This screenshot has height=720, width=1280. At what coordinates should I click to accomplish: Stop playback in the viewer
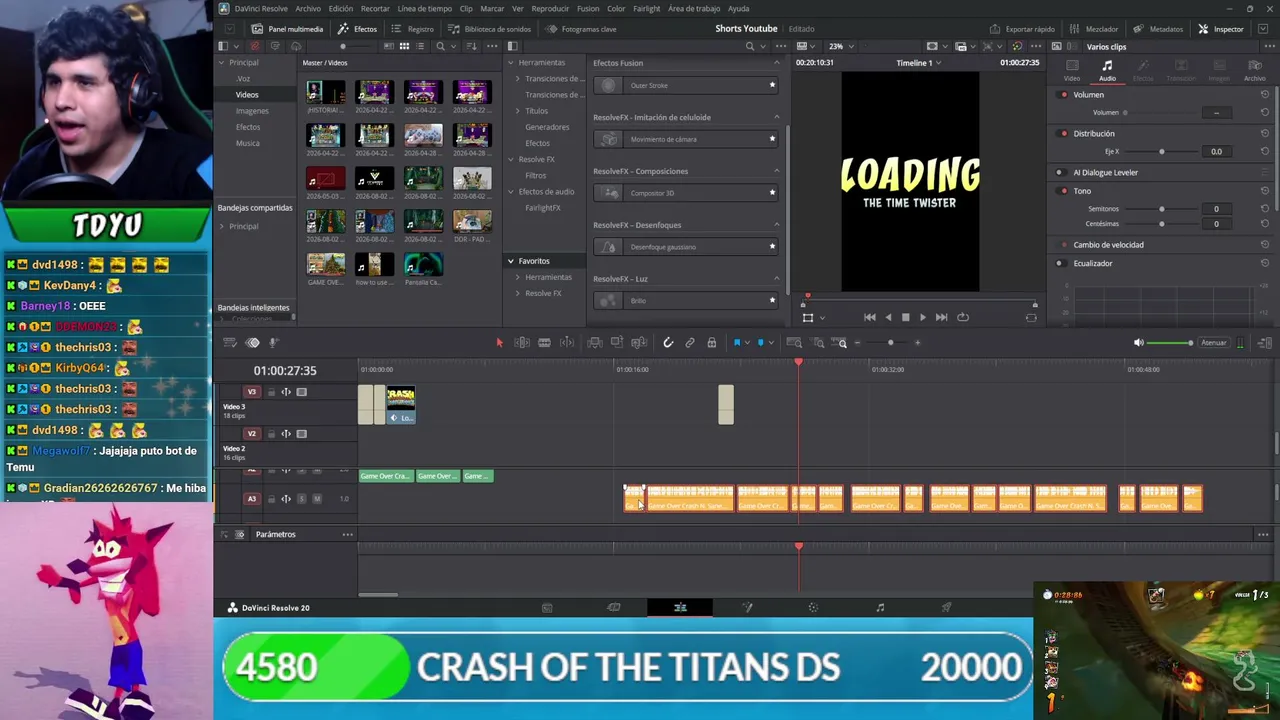click(905, 317)
